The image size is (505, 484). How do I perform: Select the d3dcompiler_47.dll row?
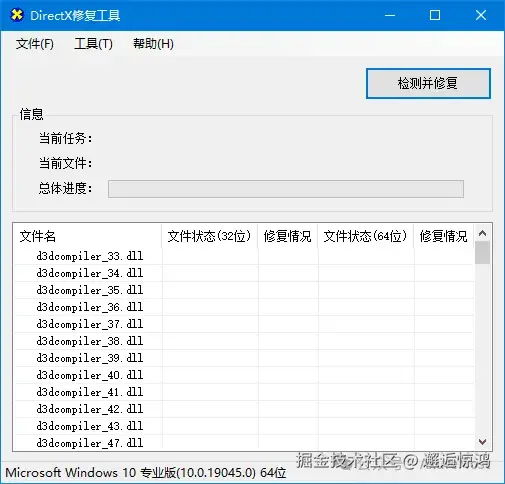(x=244, y=443)
